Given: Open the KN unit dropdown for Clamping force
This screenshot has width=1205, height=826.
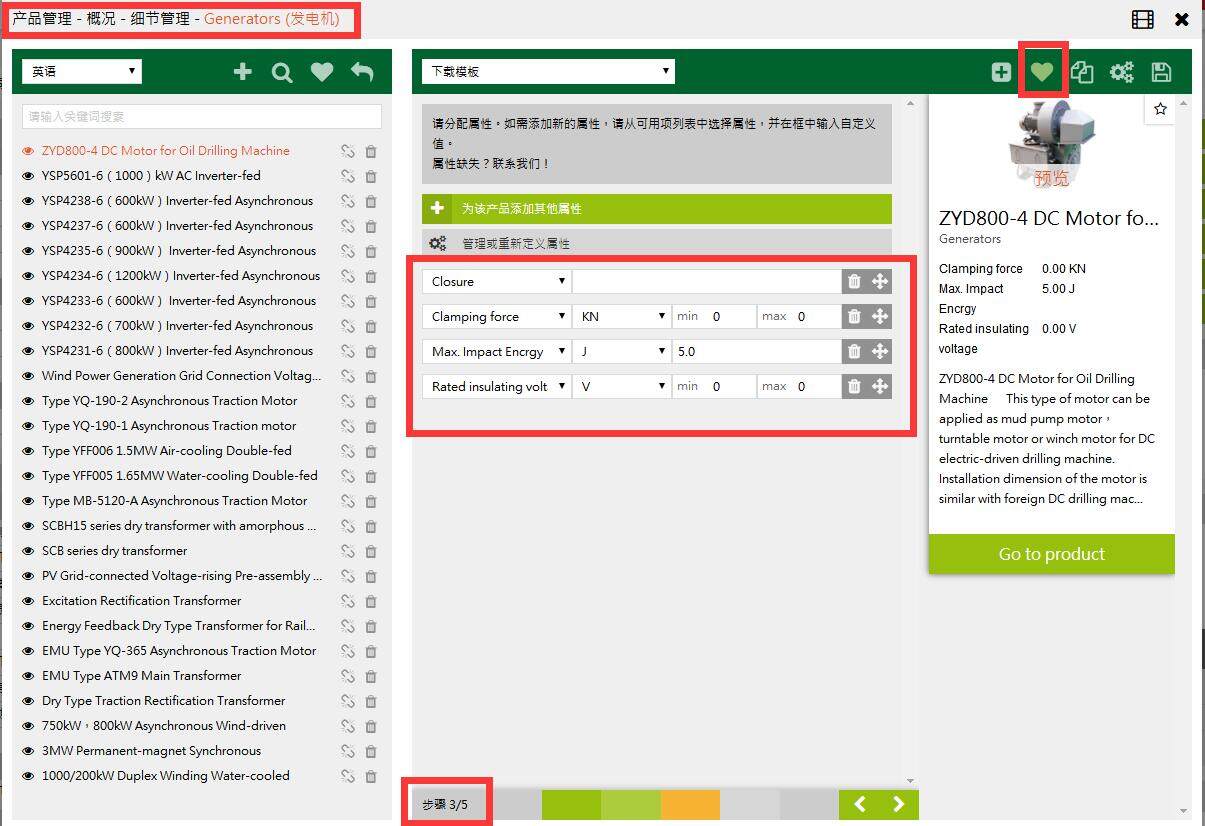Looking at the screenshot, I should click(621, 317).
